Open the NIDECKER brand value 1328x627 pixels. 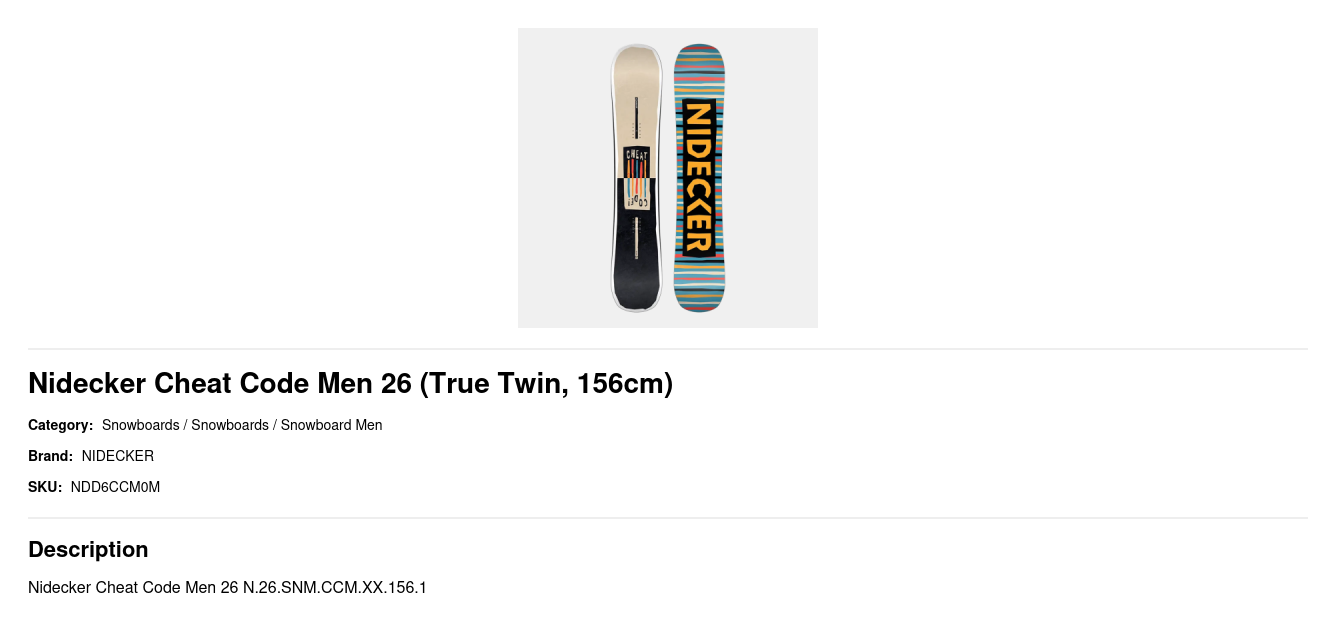[x=118, y=456]
